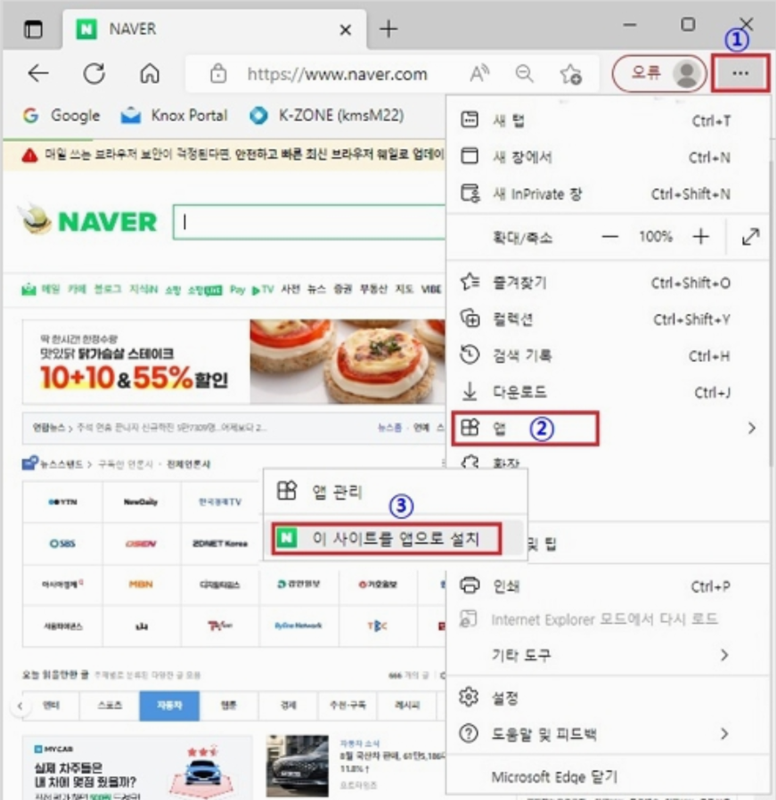Open Settings menu entry
The width and height of the screenshot is (776, 800).
607,697
